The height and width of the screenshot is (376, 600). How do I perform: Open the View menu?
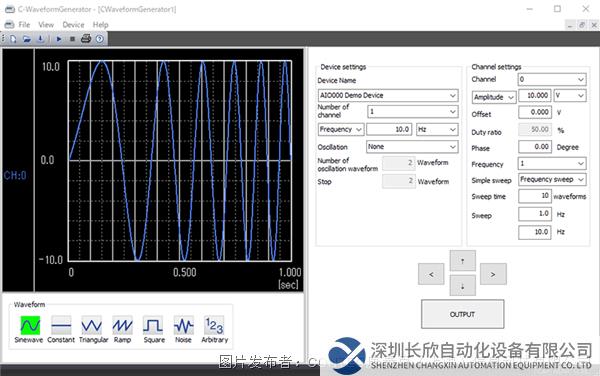(46, 25)
